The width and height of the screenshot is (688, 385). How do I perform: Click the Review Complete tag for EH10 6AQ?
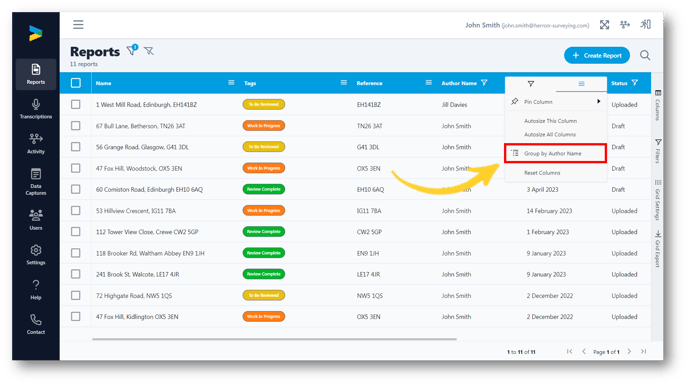(x=264, y=189)
